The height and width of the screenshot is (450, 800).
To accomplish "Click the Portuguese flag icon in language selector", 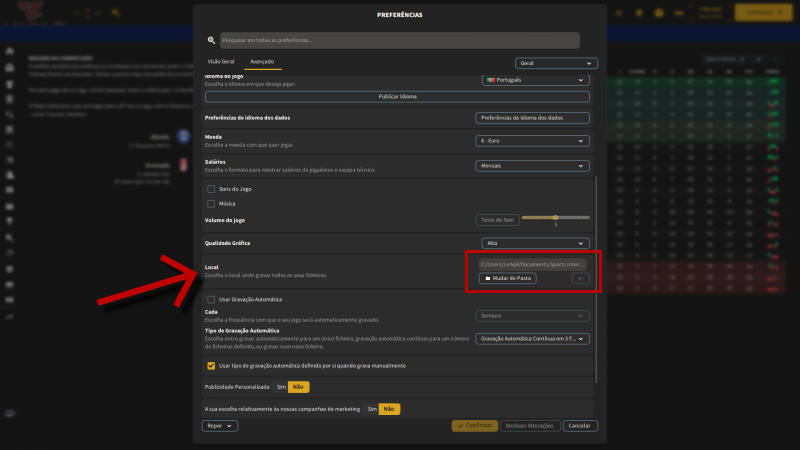I will coord(491,79).
